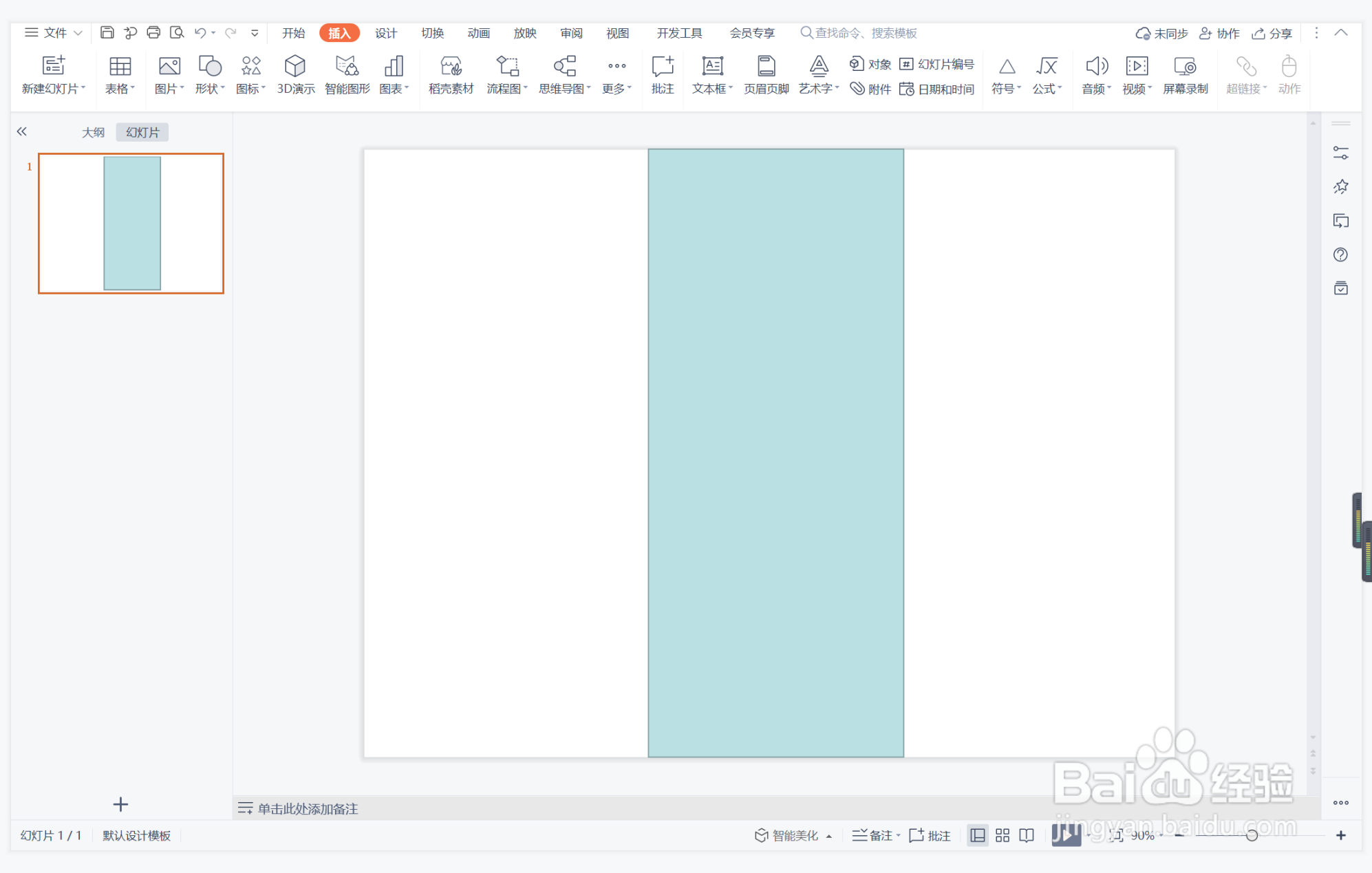Collapse the slide panel with double-chevron

pos(22,131)
